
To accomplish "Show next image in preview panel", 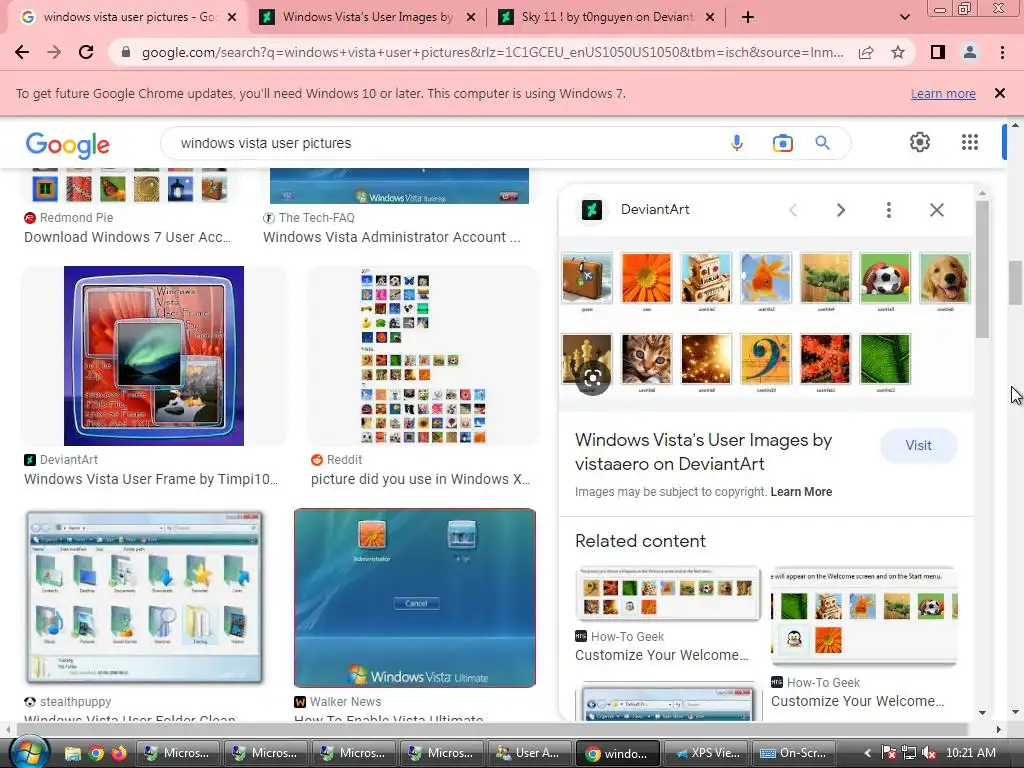I will [x=841, y=210].
